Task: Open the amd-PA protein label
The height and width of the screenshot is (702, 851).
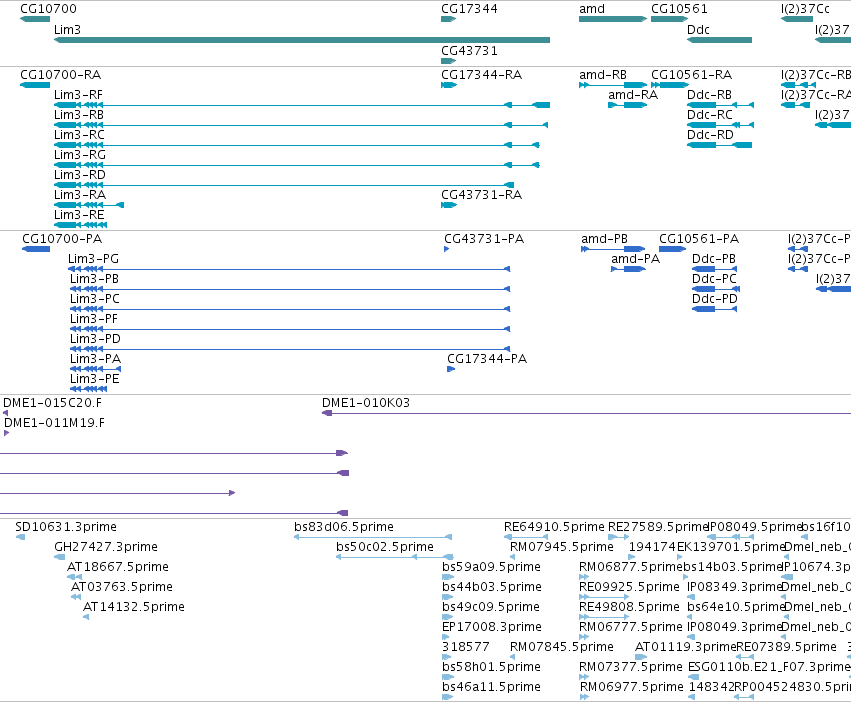Action: (x=636, y=258)
